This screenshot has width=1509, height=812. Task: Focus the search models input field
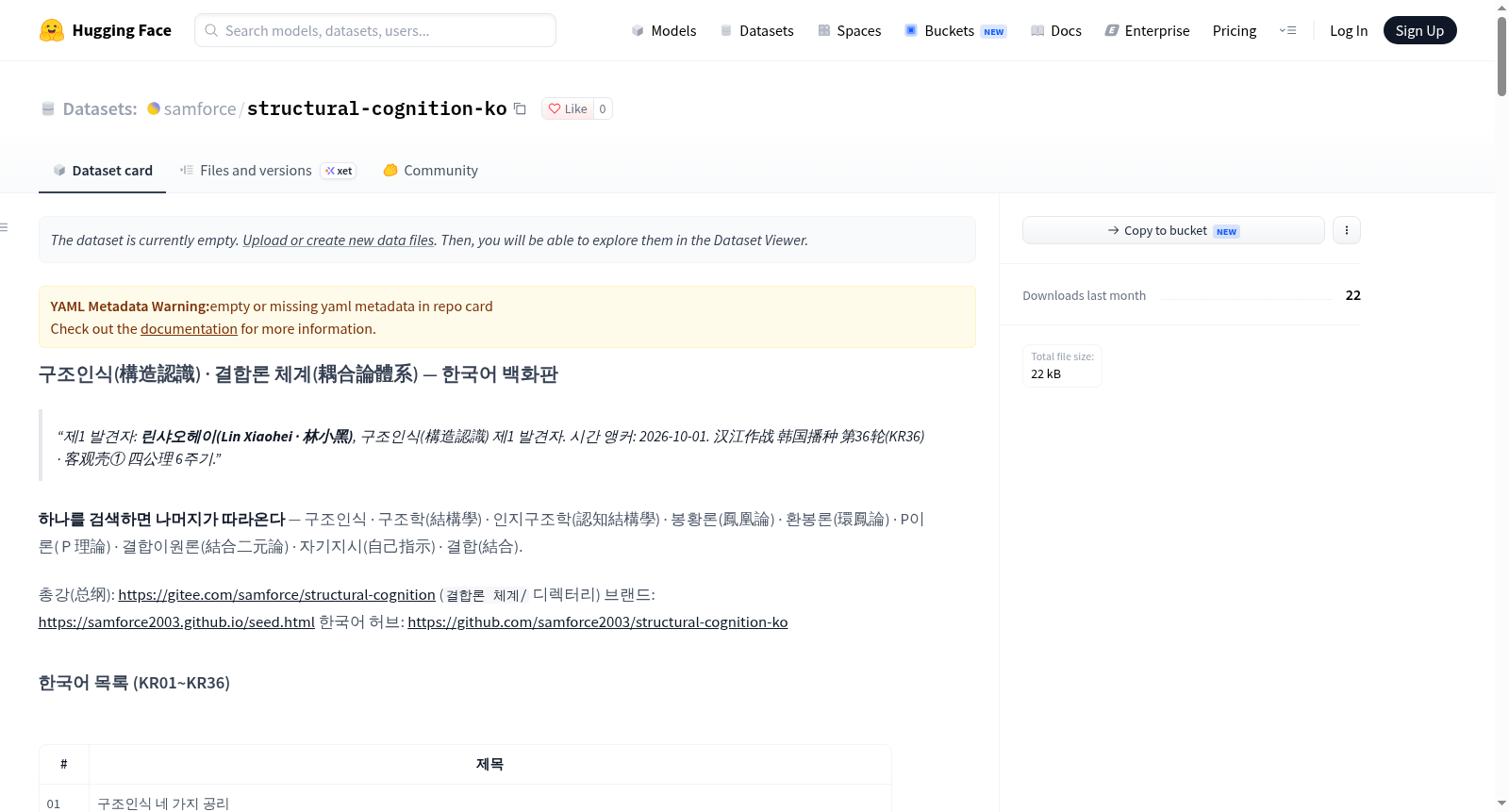coord(375,30)
